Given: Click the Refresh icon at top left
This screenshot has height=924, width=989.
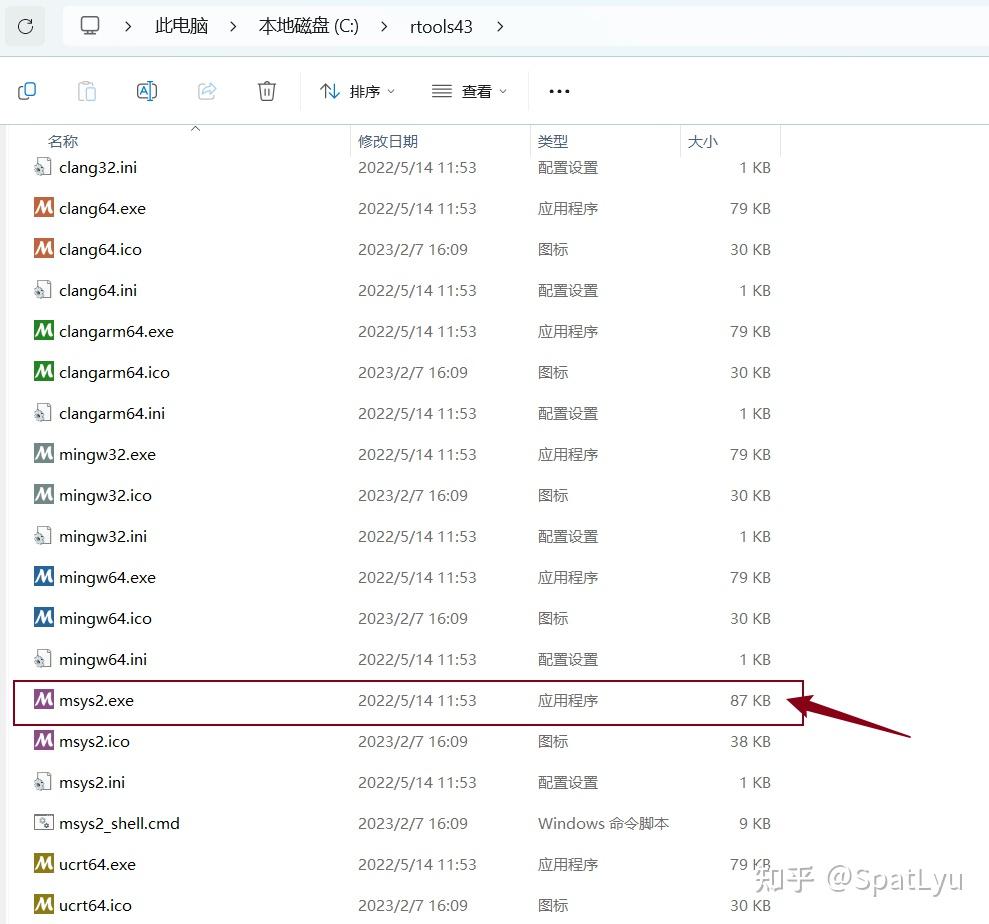Looking at the screenshot, I should (24, 25).
